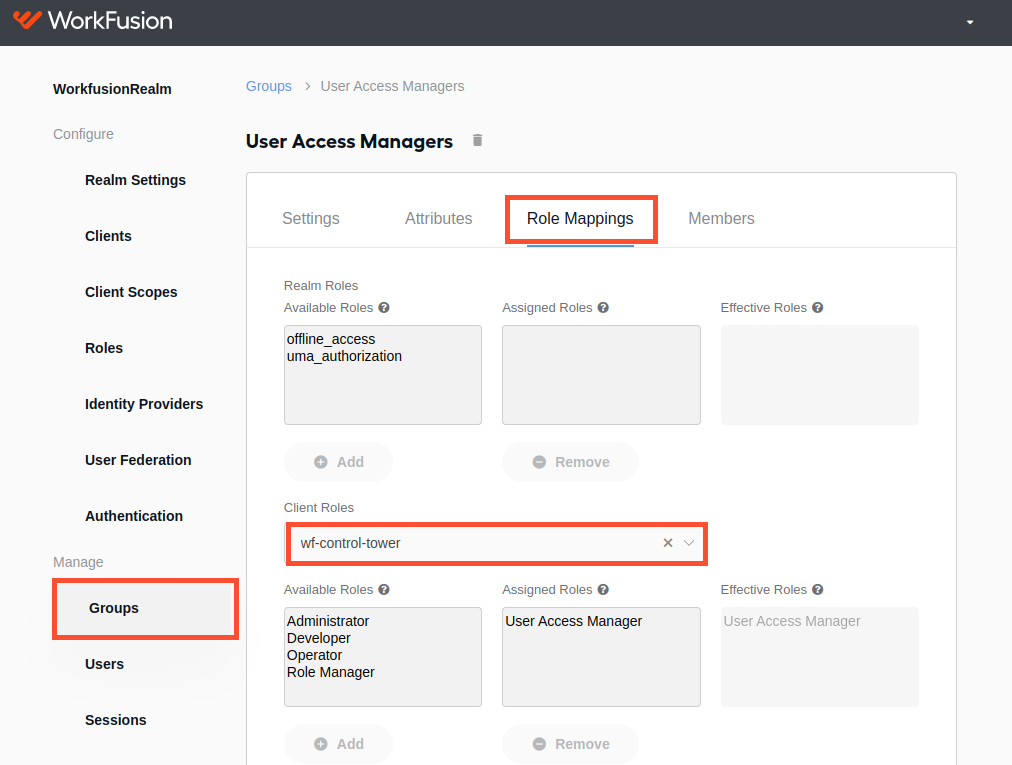This screenshot has width=1012, height=765.
Task: Open the user menu dropdown arrow in header
Action: pos(969,23)
